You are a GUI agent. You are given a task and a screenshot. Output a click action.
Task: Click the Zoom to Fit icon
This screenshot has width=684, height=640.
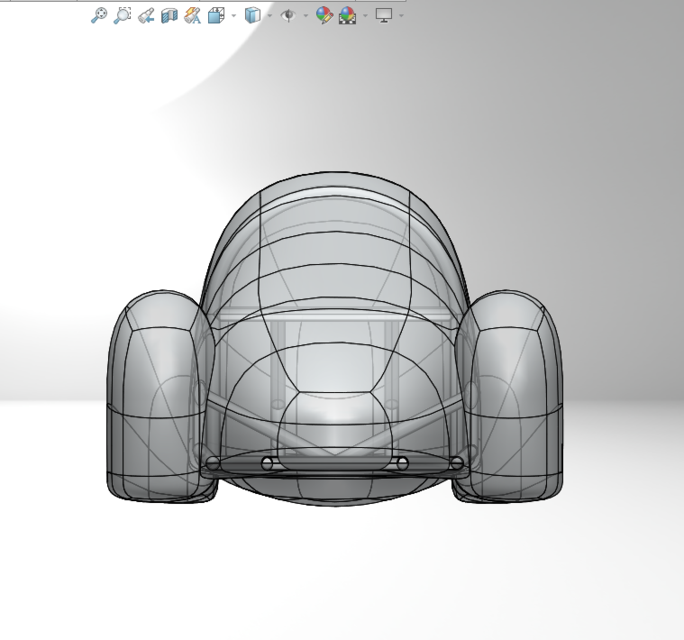click(98, 15)
